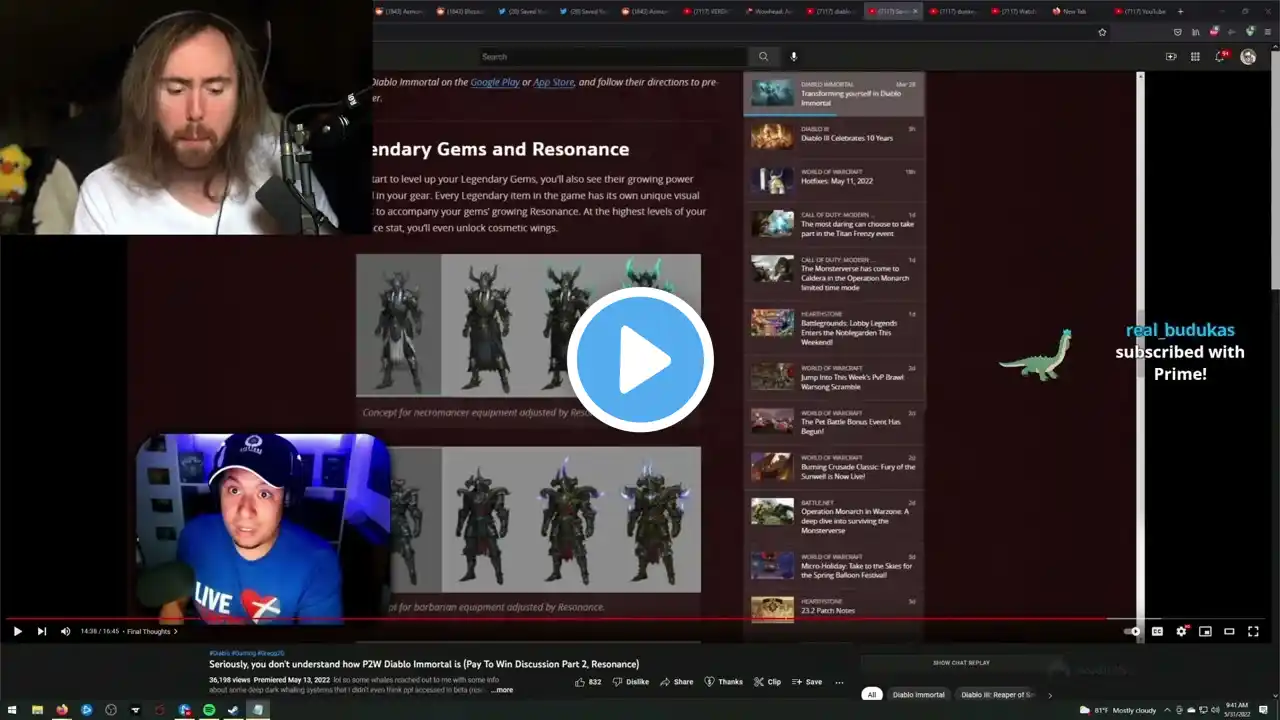Mute the video volume

pyautogui.click(x=65, y=631)
